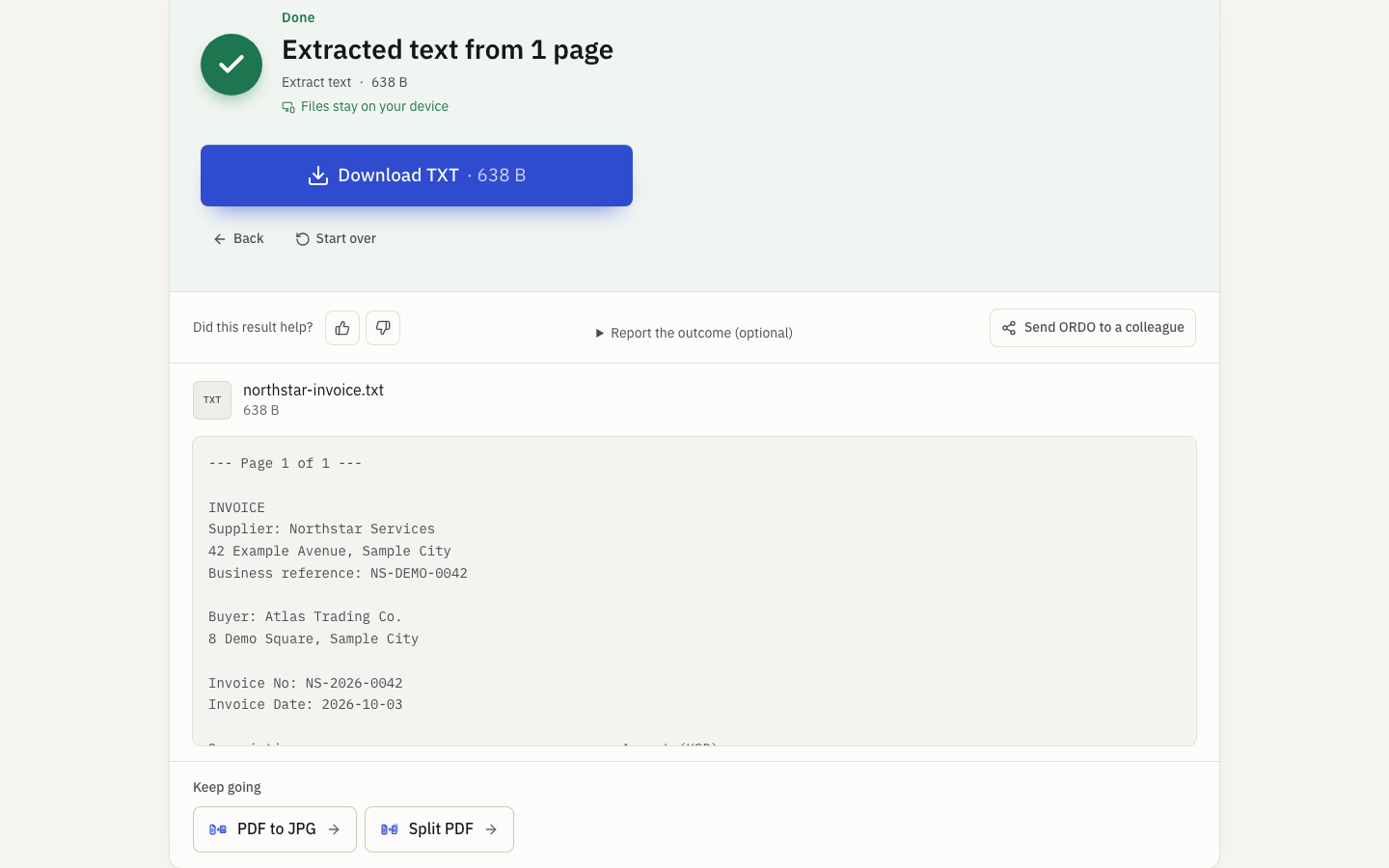Click the --- Page 1 of 1 --- marker

point(285,464)
